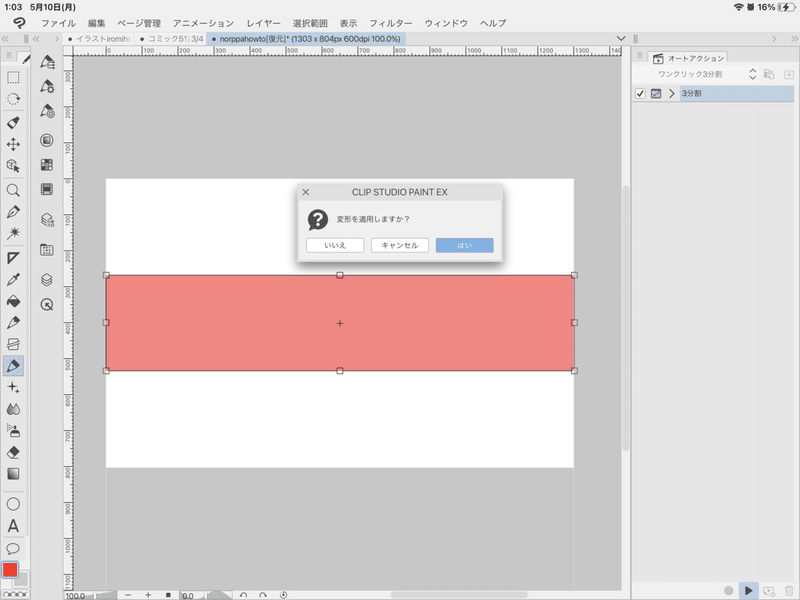Select the highlighted Brush tool
The height and width of the screenshot is (600, 800).
point(13,365)
